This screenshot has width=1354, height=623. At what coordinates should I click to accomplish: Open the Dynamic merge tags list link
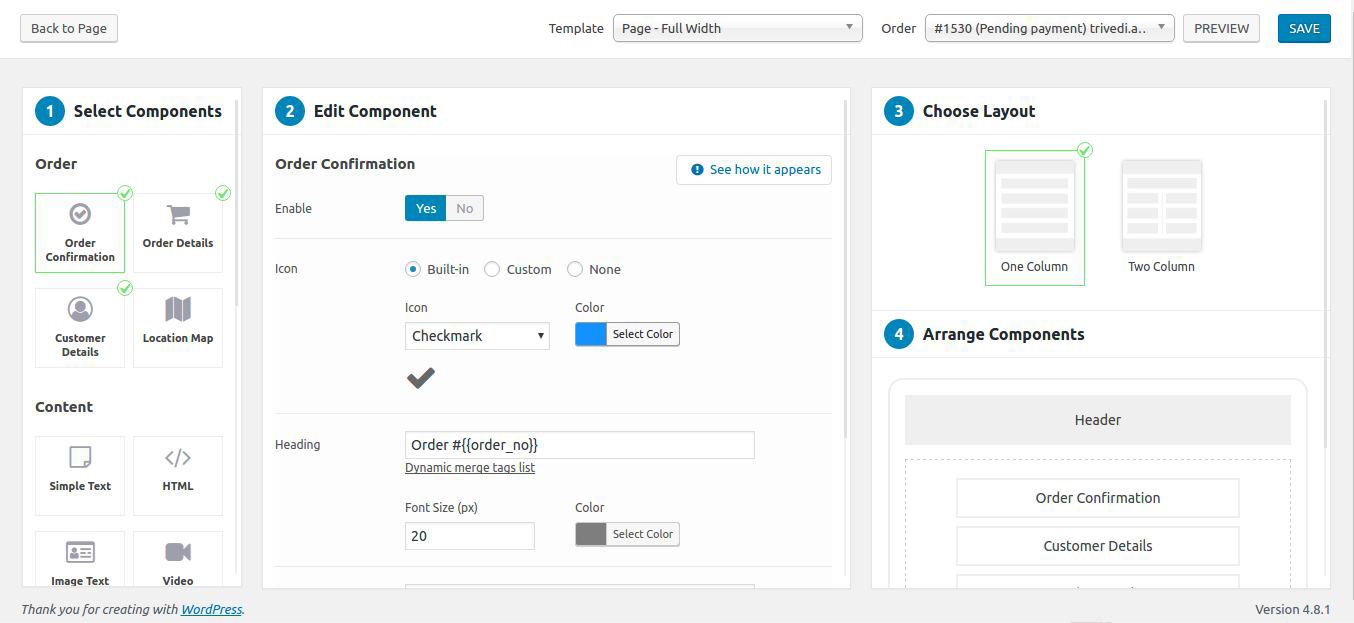(x=470, y=467)
